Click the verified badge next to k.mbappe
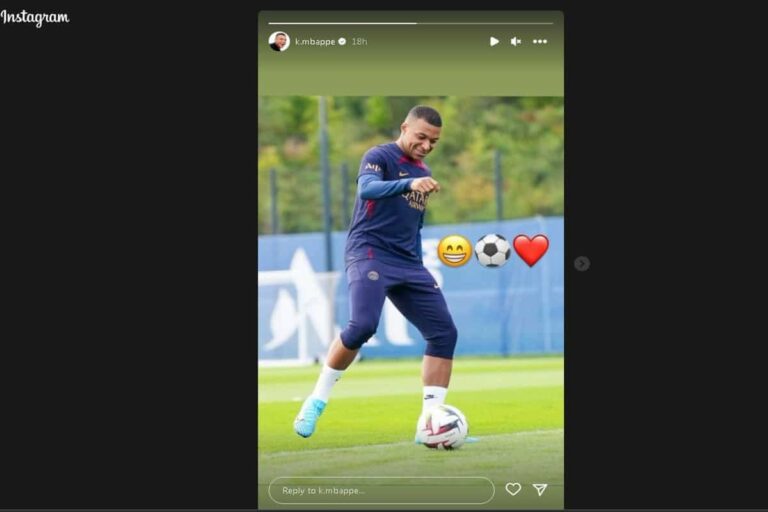Screen dimensions: 768x512 342,42
